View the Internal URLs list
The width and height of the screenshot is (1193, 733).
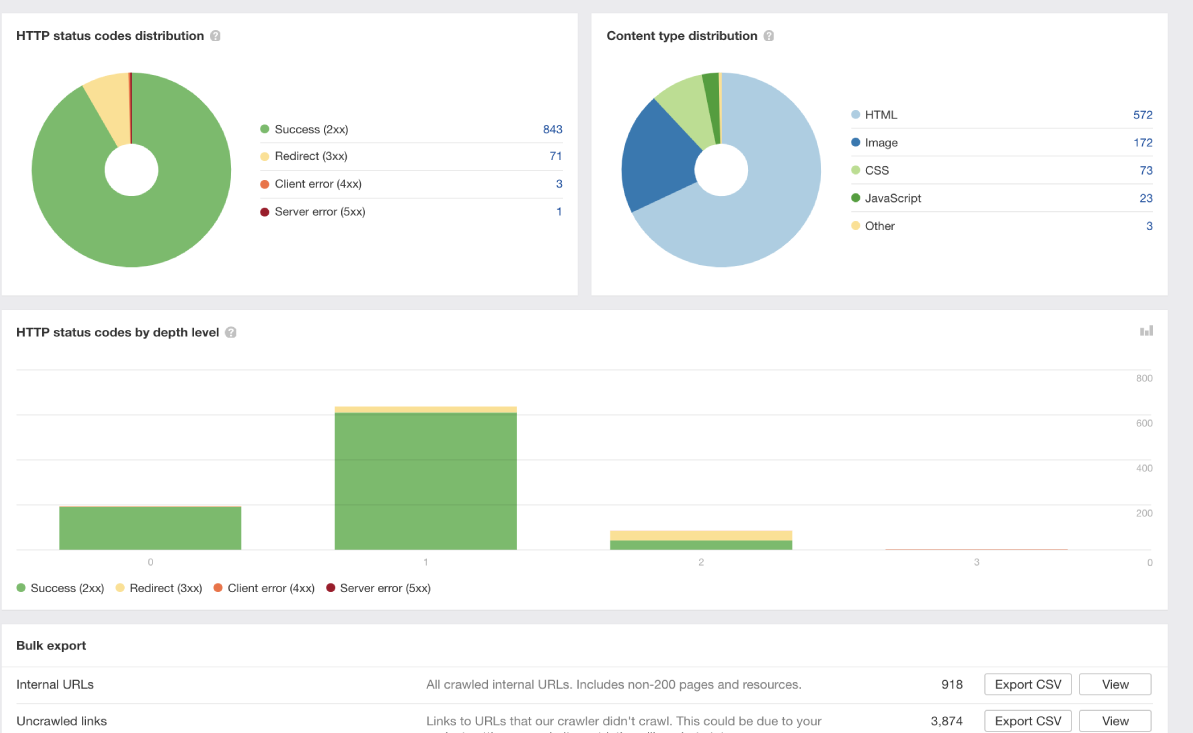1115,684
